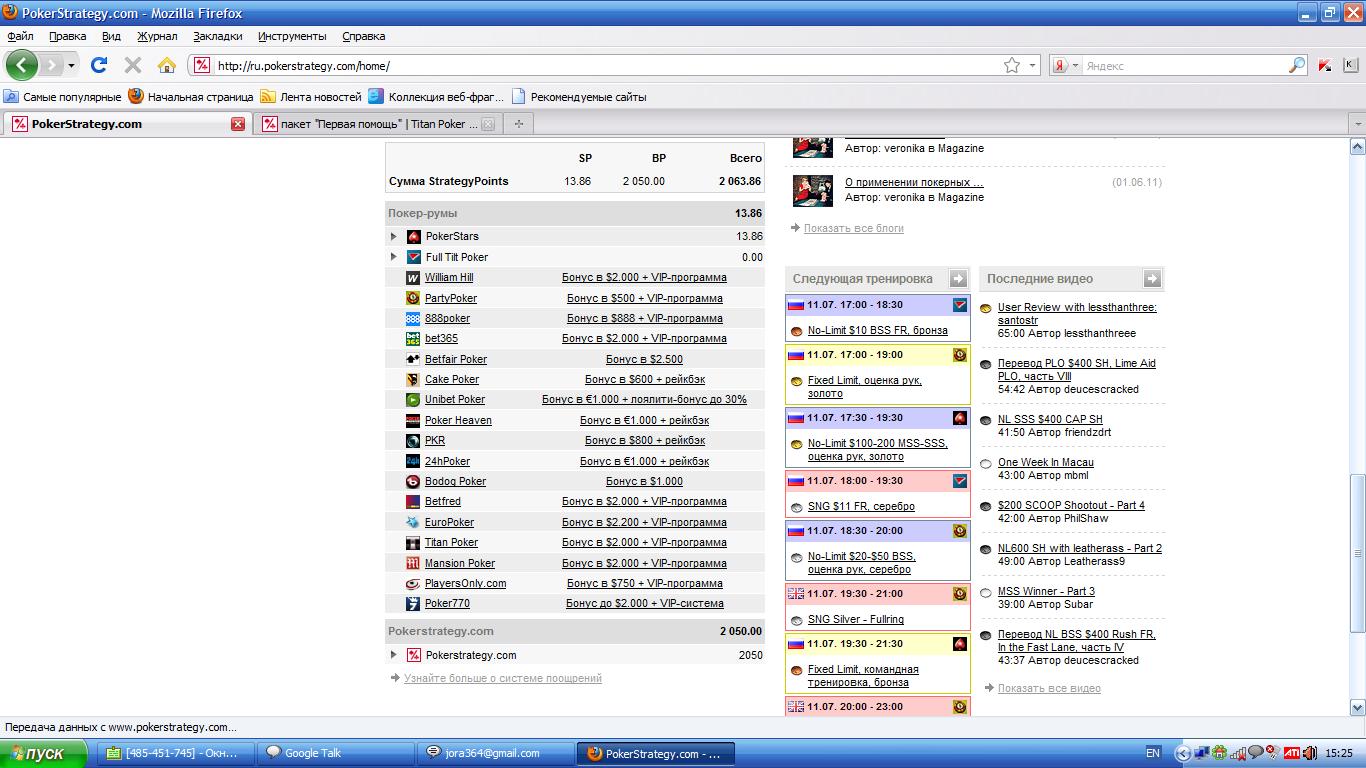Open the address bar dropdown arrow
The width and height of the screenshot is (1366, 768).
click(1033, 65)
